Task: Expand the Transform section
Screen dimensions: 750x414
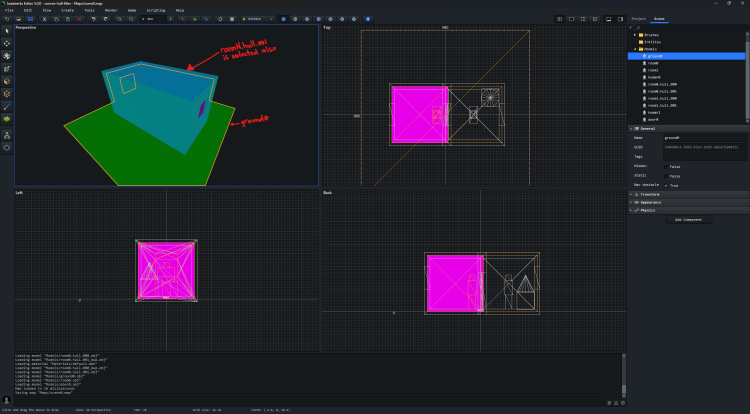Action: (650, 193)
